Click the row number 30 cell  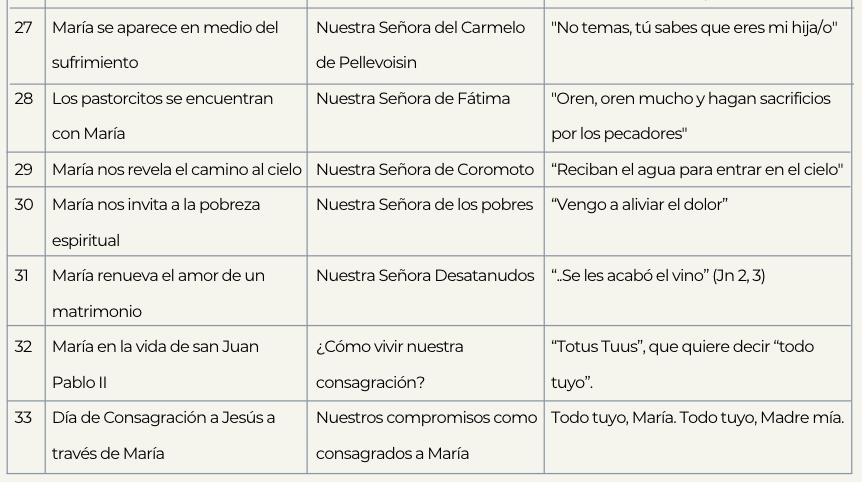(24, 205)
